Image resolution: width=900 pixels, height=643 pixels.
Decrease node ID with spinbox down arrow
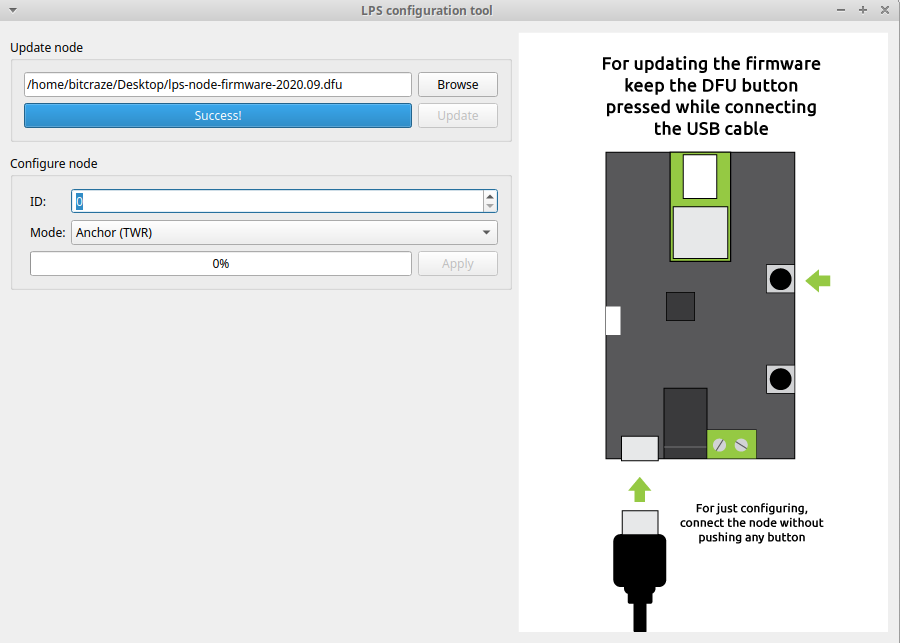tap(489, 206)
